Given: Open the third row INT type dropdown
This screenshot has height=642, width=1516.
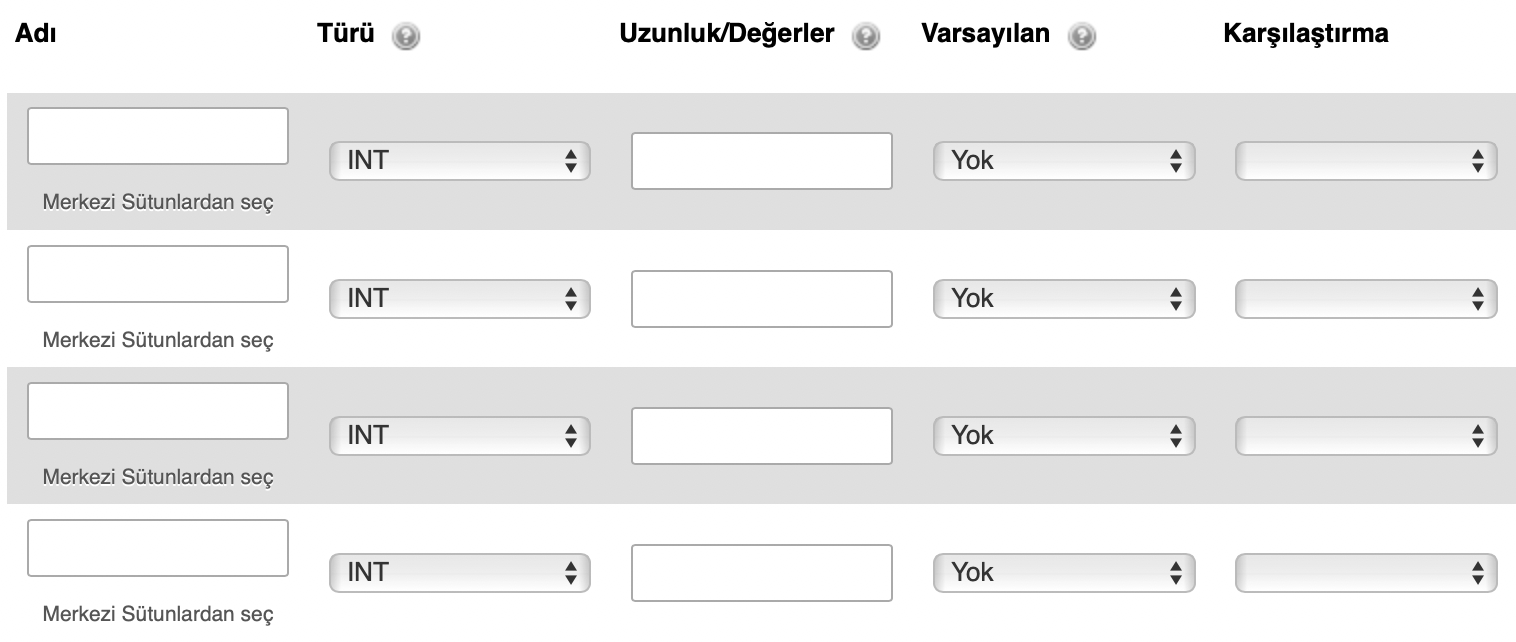Looking at the screenshot, I should (x=459, y=435).
